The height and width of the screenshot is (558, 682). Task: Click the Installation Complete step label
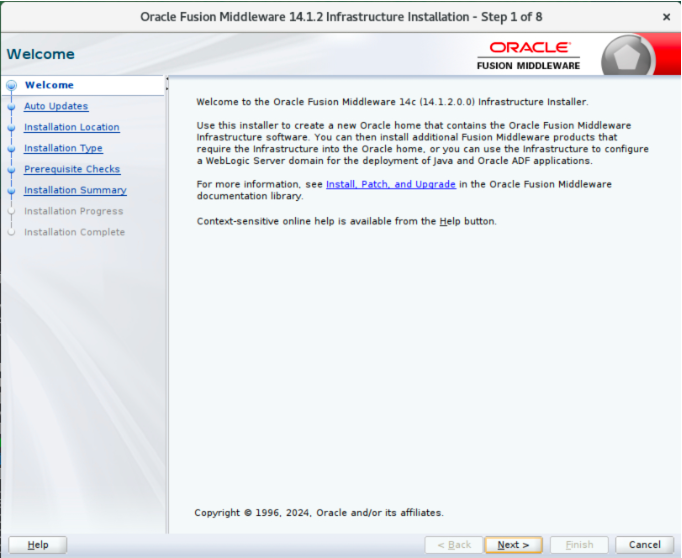[74, 232]
